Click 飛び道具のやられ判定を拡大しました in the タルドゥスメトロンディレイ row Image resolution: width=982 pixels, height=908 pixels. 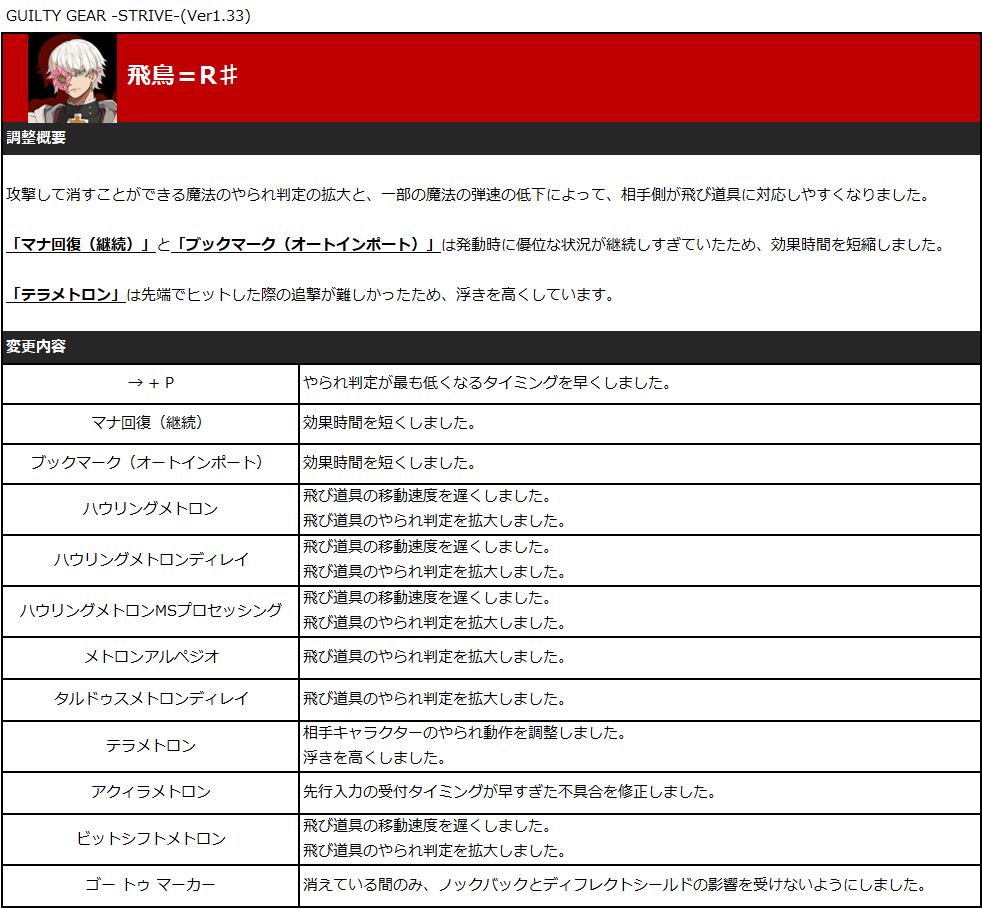point(435,699)
